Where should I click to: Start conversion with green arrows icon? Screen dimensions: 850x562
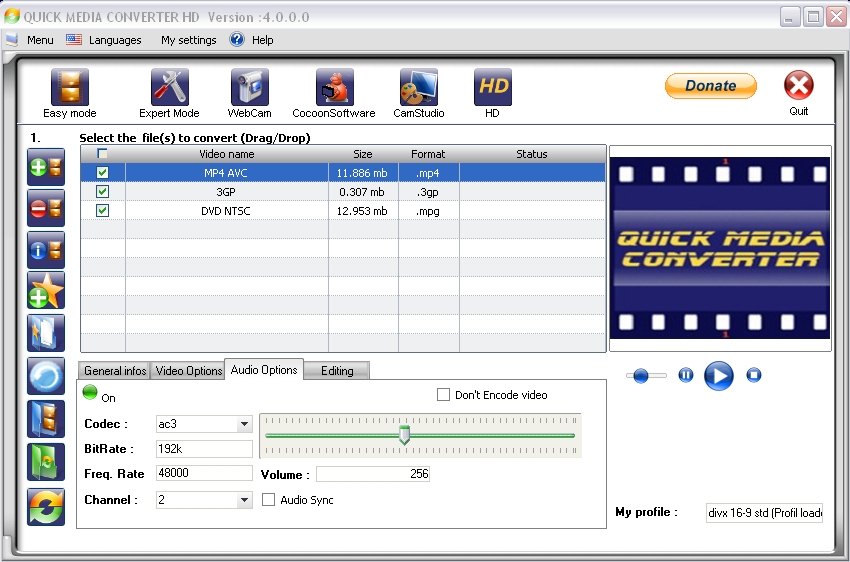coord(46,507)
